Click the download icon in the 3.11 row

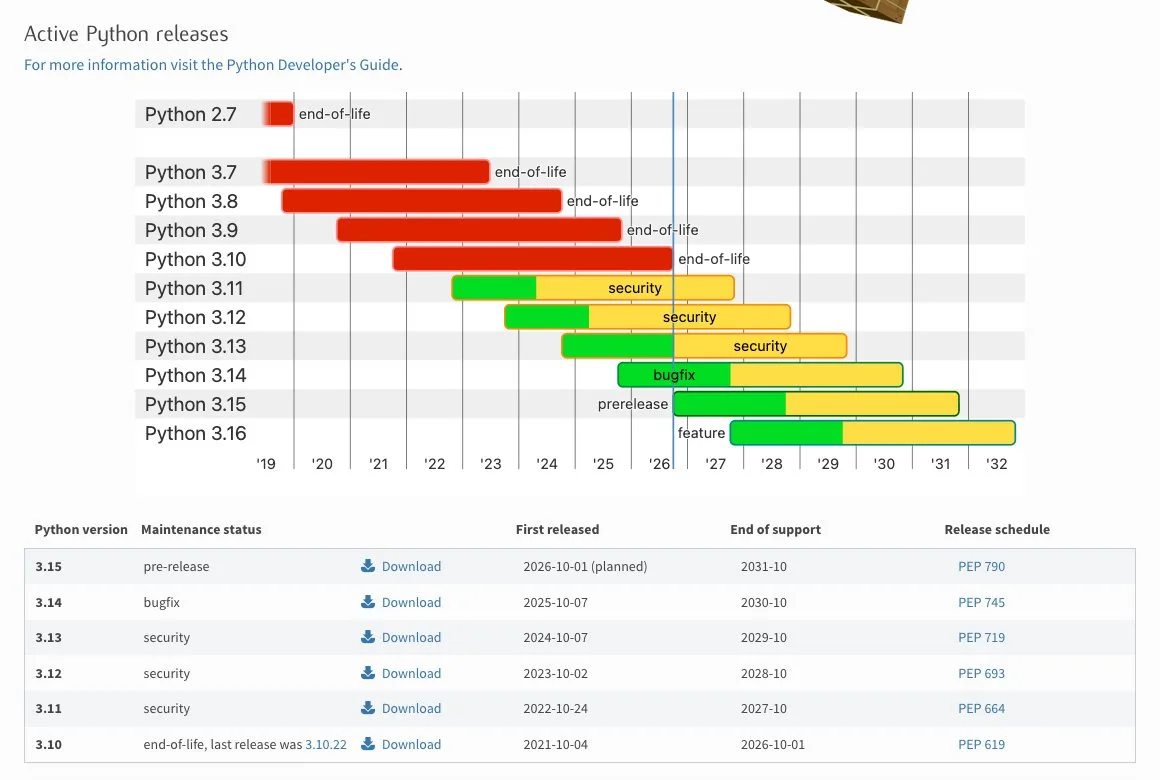pos(368,708)
